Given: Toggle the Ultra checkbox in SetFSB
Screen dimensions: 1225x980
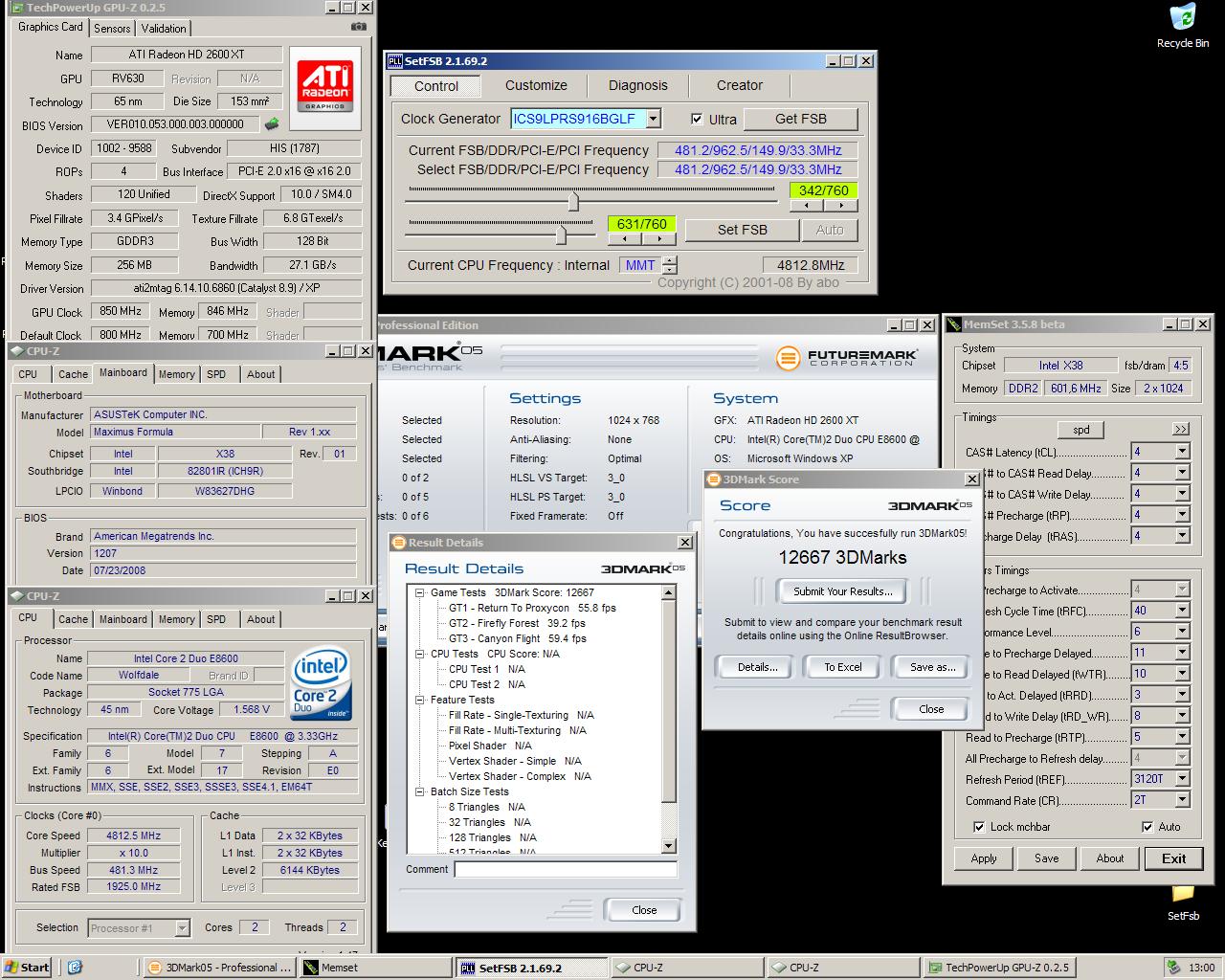Looking at the screenshot, I should coord(697,119).
